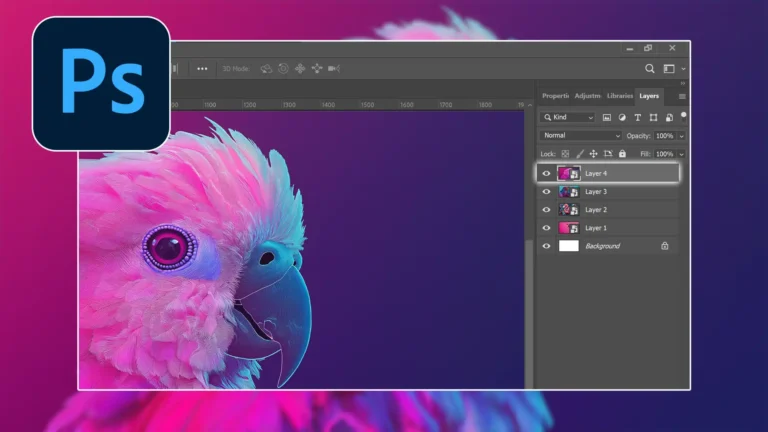Filter layers by shape layers icon

[653, 118]
